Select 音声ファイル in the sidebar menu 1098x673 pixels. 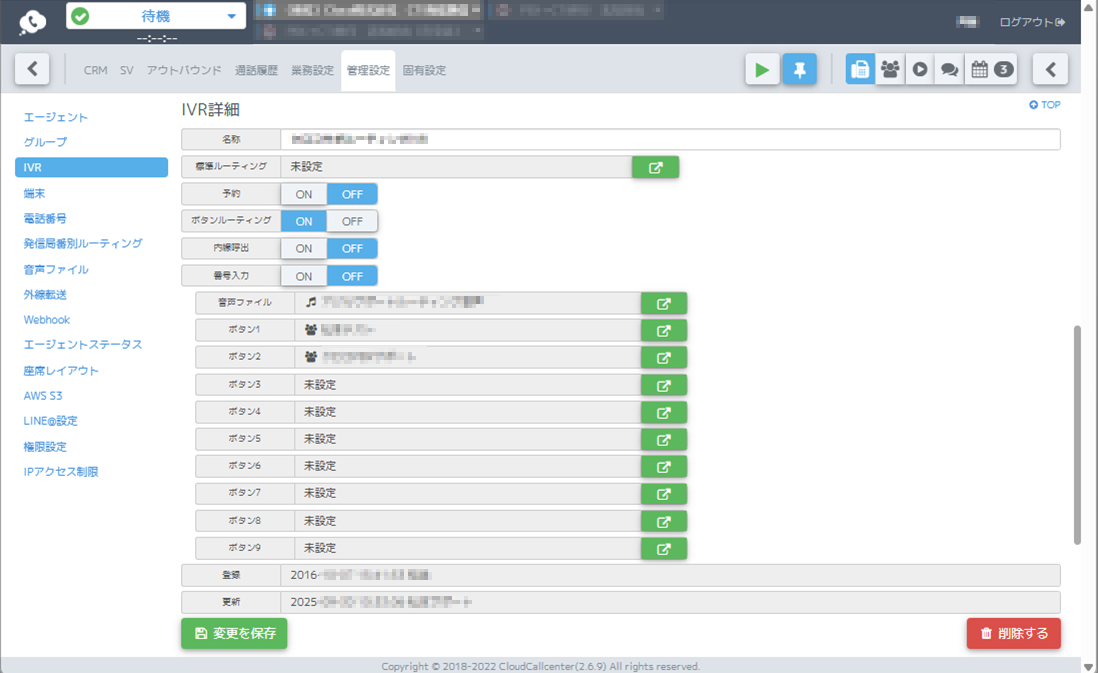pos(56,269)
